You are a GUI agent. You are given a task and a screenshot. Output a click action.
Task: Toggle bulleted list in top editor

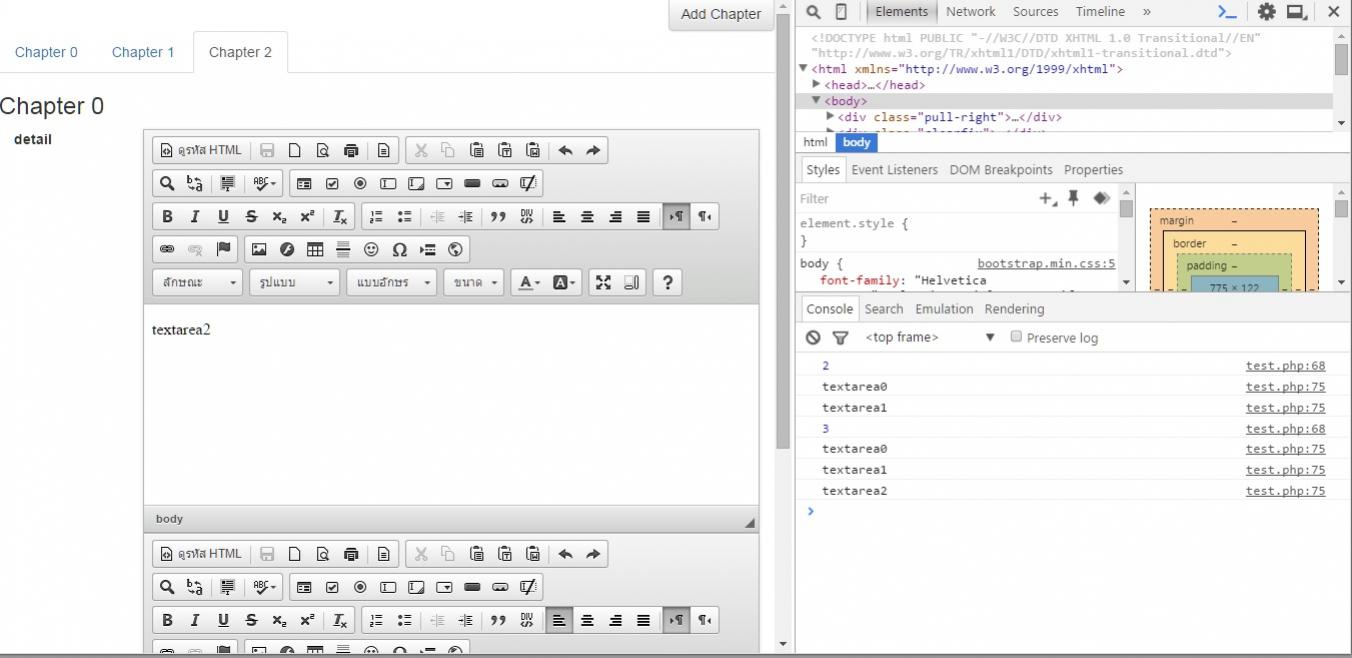[404, 216]
